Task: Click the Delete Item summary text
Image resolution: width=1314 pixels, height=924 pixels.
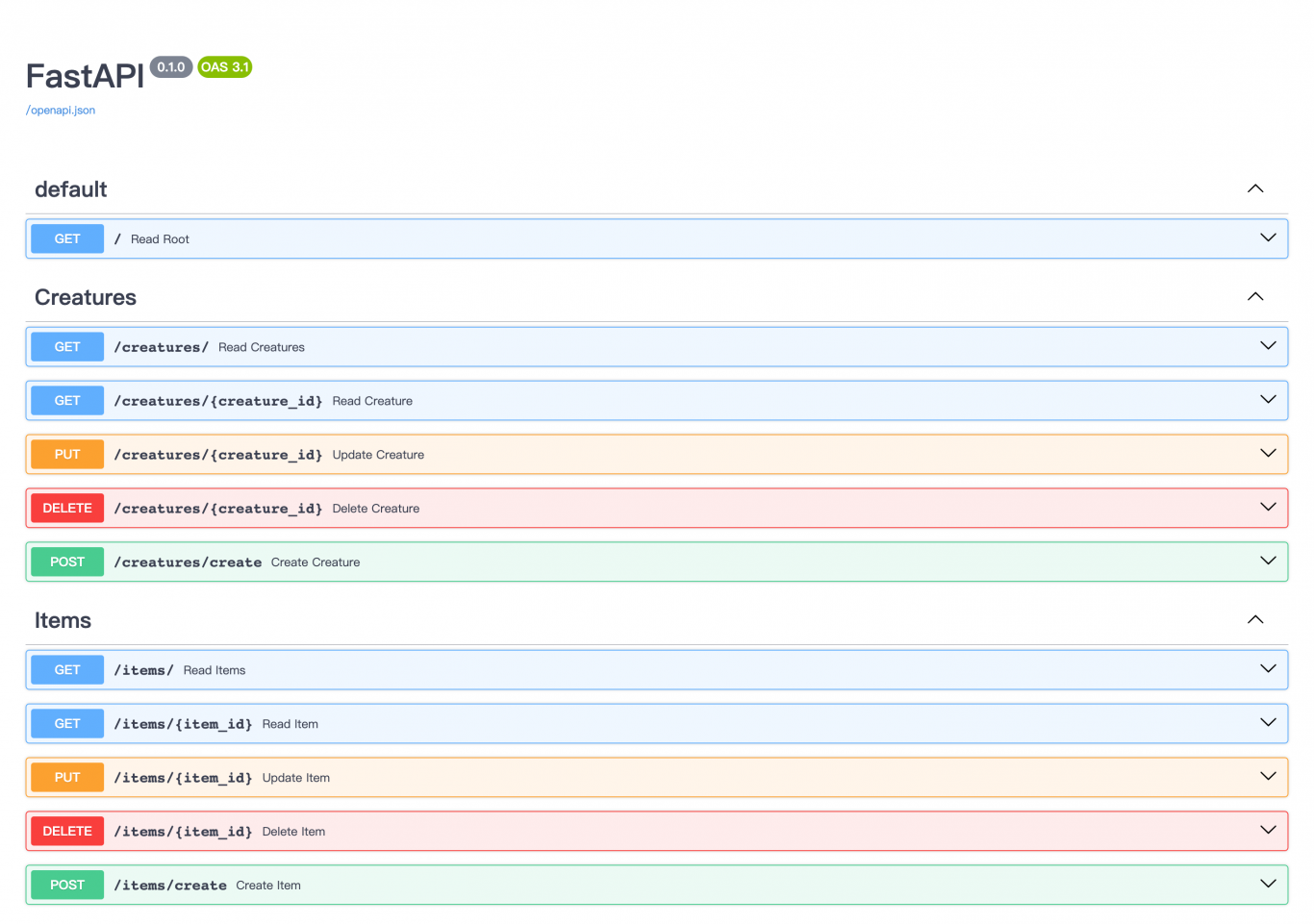Action: 293,832
